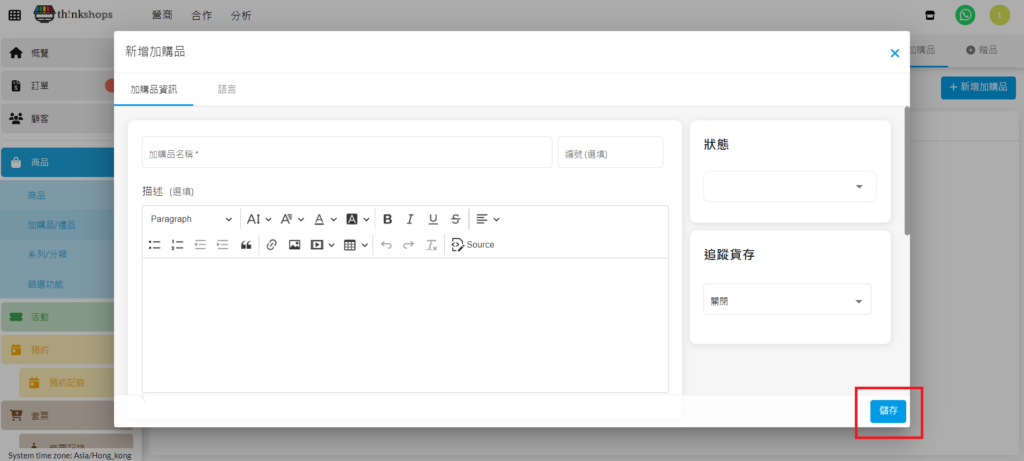Insert a bulleted list
Screen dimensions: 1024x461
pyautogui.click(x=155, y=245)
